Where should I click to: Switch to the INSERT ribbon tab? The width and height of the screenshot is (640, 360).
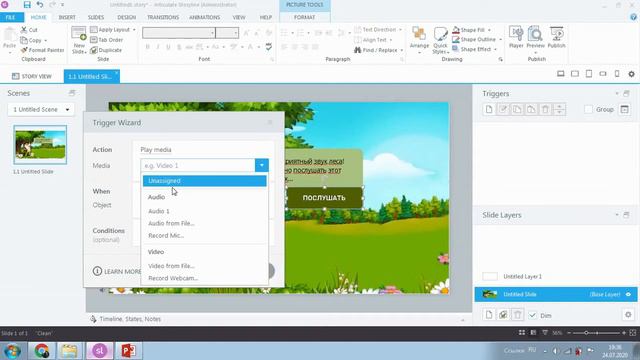click(x=67, y=17)
